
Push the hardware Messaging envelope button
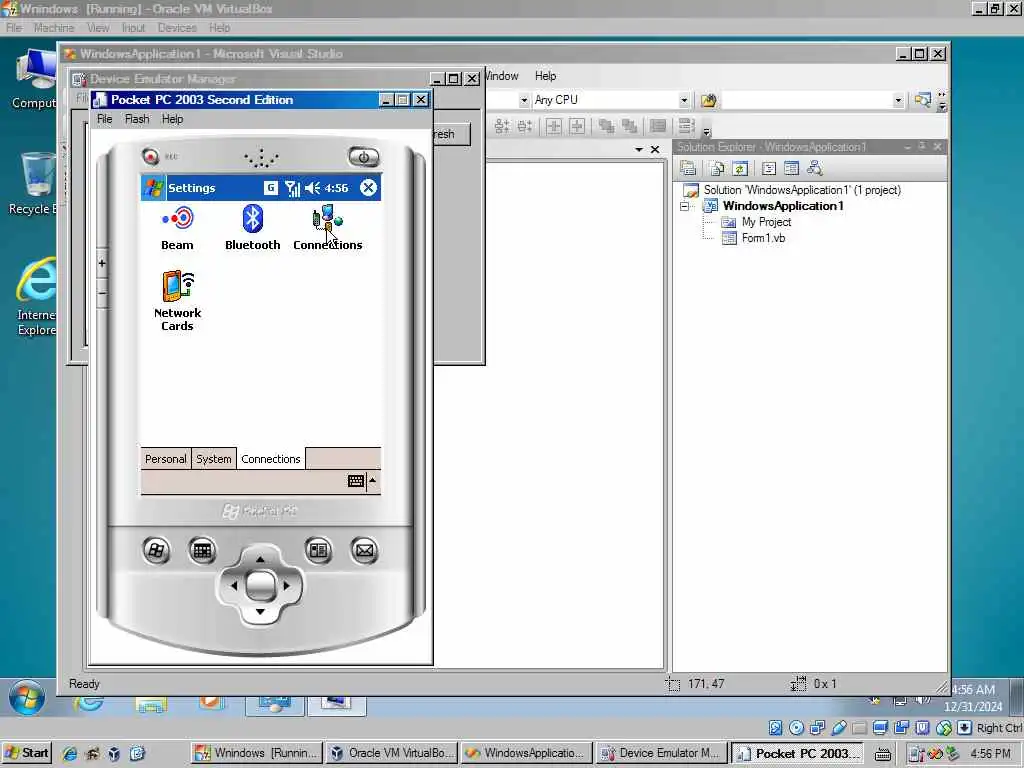click(x=364, y=551)
